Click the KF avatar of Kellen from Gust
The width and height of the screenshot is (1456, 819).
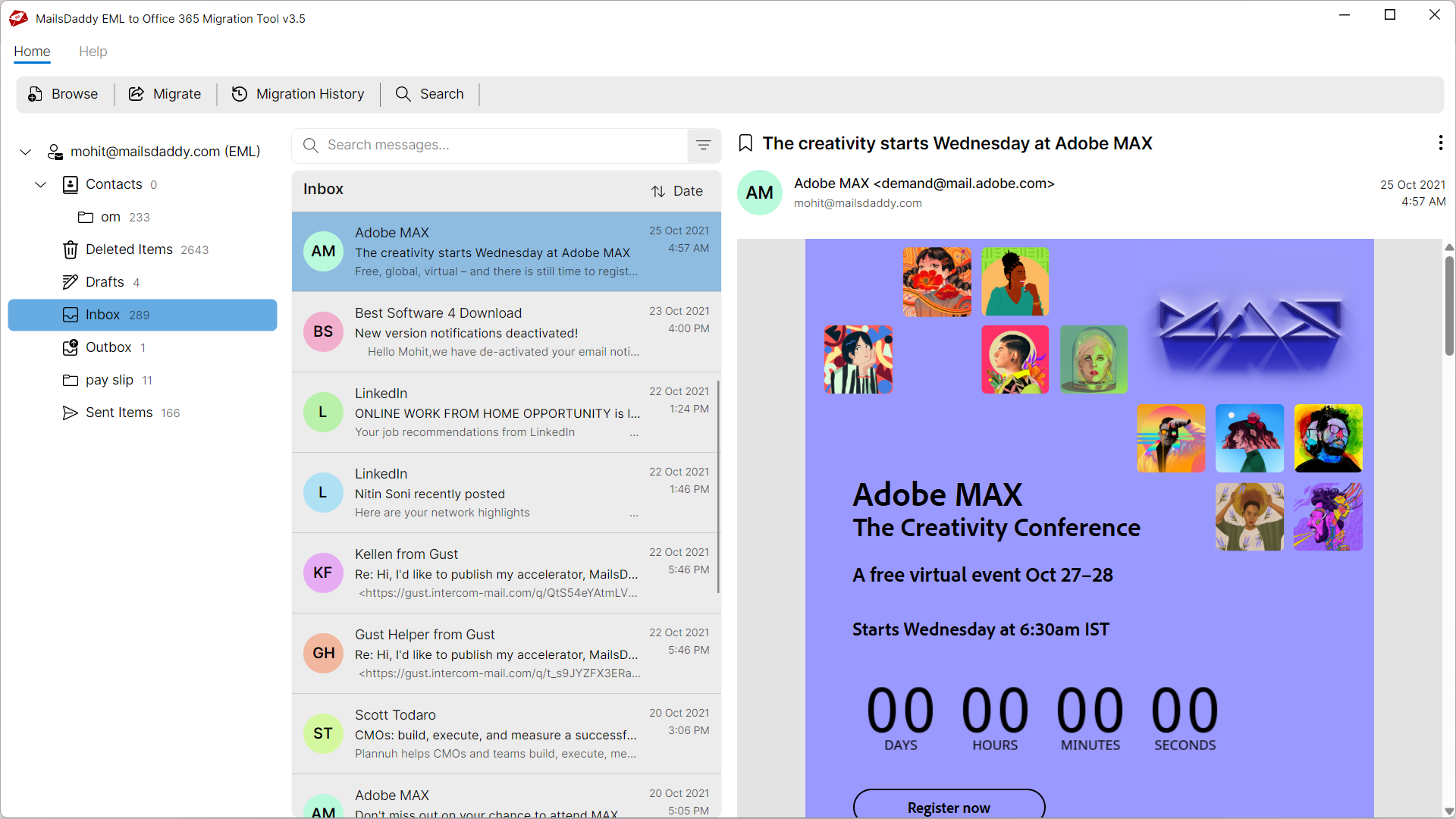pos(323,573)
